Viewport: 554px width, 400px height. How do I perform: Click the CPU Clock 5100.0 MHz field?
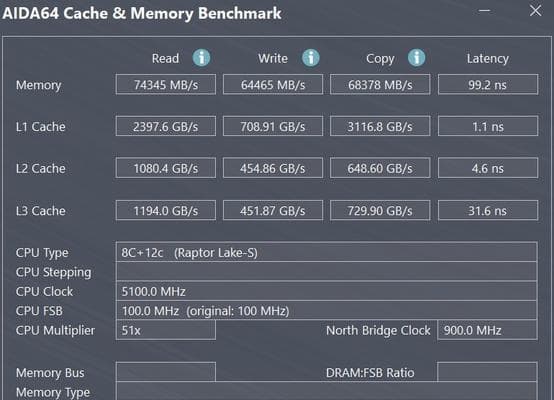pyautogui.click(x=326, y=291)
